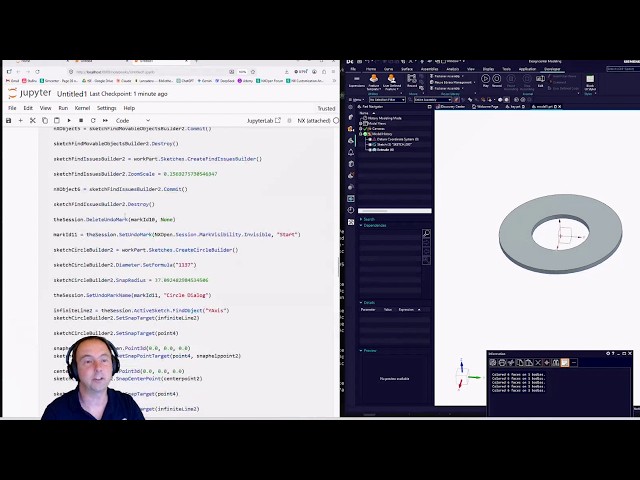Bookmark this page with the star icon
The width and height of the screenshot is (640, 480).
[x=253, y=72]
